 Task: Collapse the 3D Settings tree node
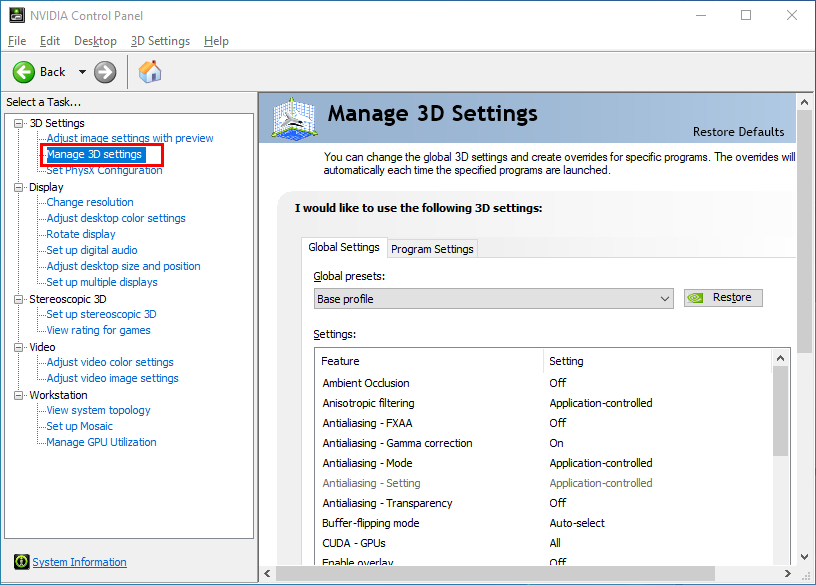[19, 123]
